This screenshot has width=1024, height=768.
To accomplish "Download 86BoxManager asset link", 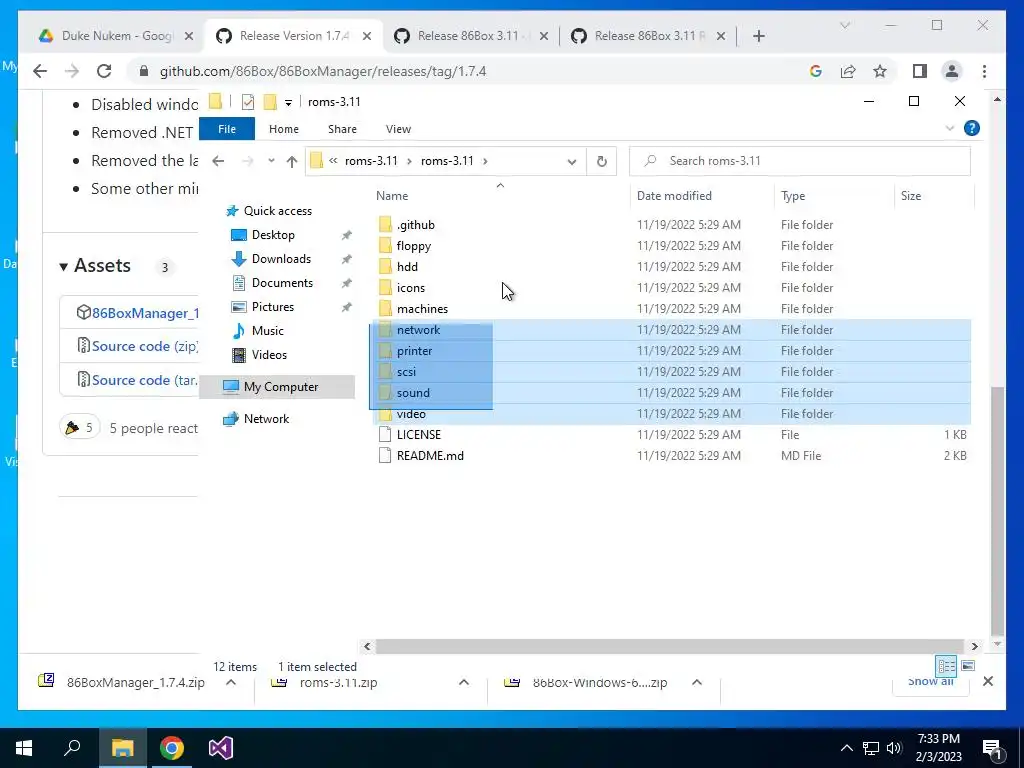I will coord(145,313).
